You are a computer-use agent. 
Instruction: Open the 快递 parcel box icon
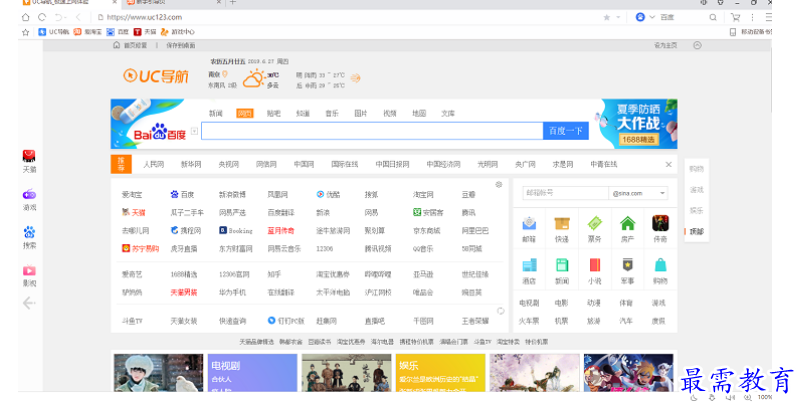tap(562, 223)
